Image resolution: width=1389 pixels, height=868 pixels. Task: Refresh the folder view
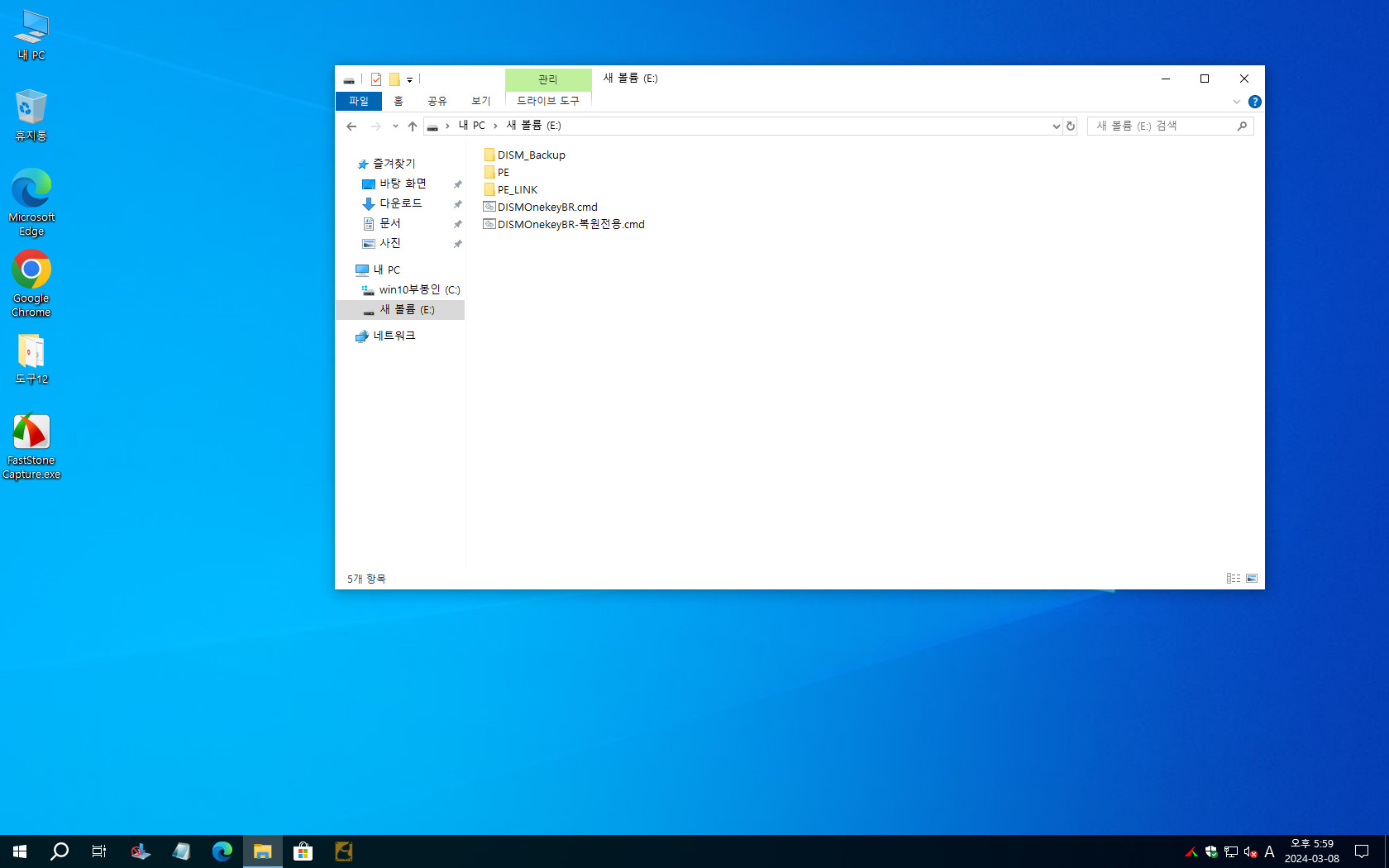coord(1071,126)
